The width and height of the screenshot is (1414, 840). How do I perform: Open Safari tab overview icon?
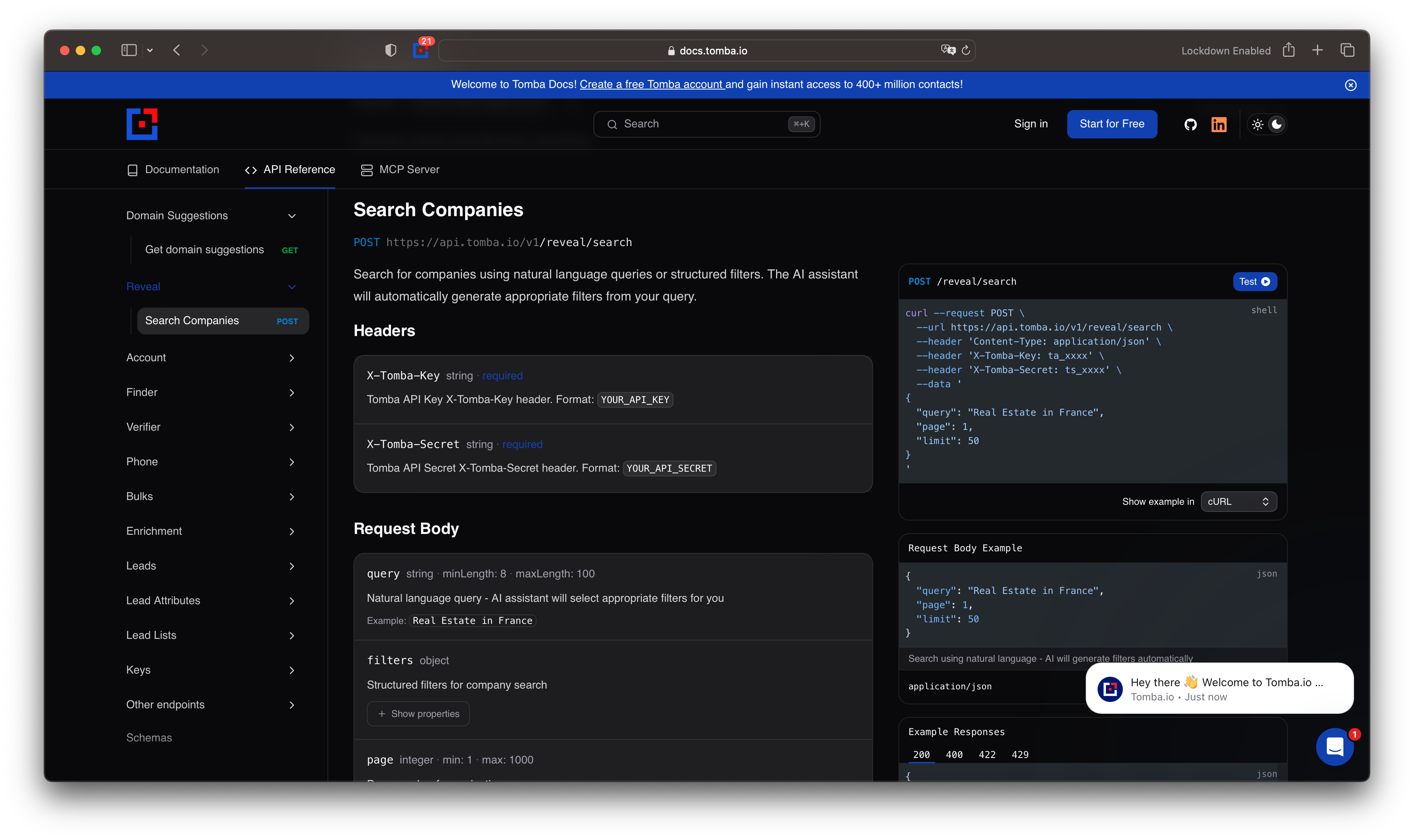[1347, 50]
